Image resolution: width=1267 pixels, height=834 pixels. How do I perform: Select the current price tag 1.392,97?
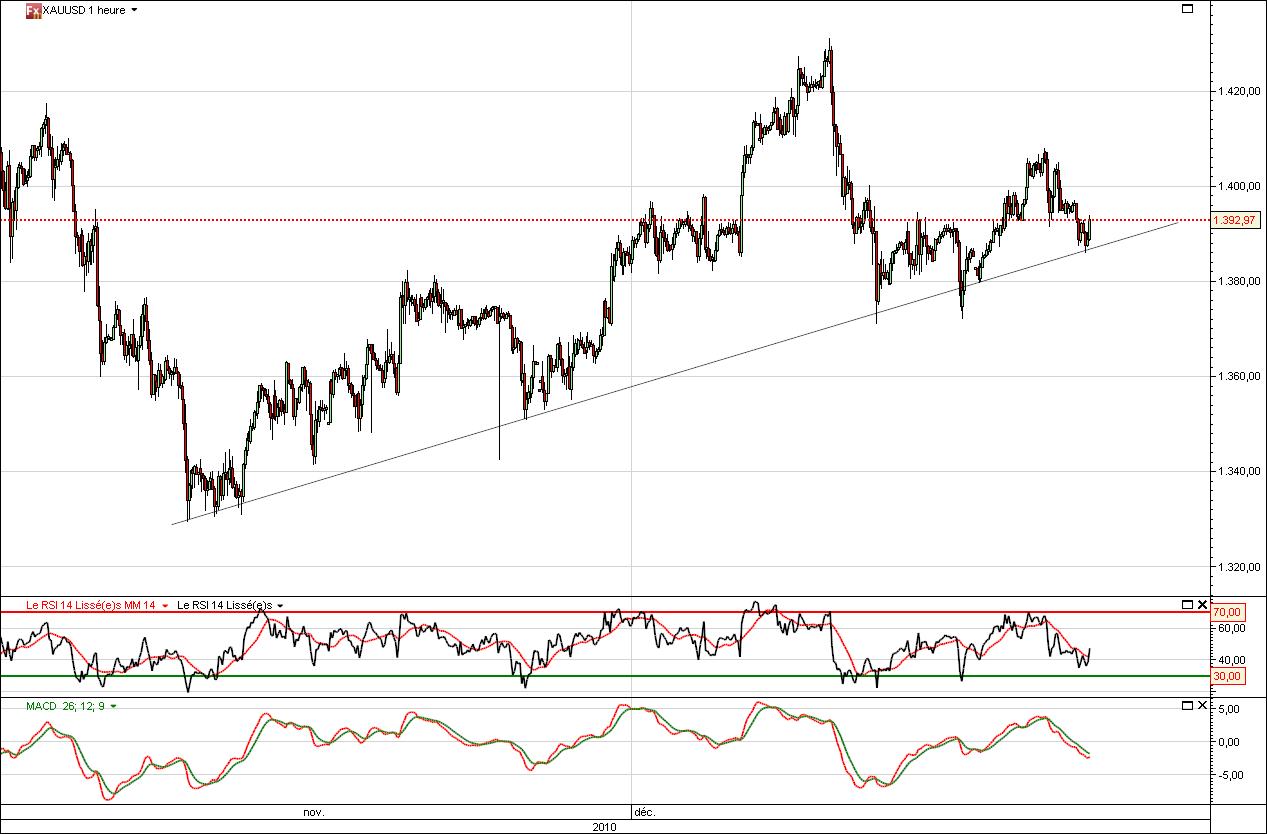point(1234,220)
